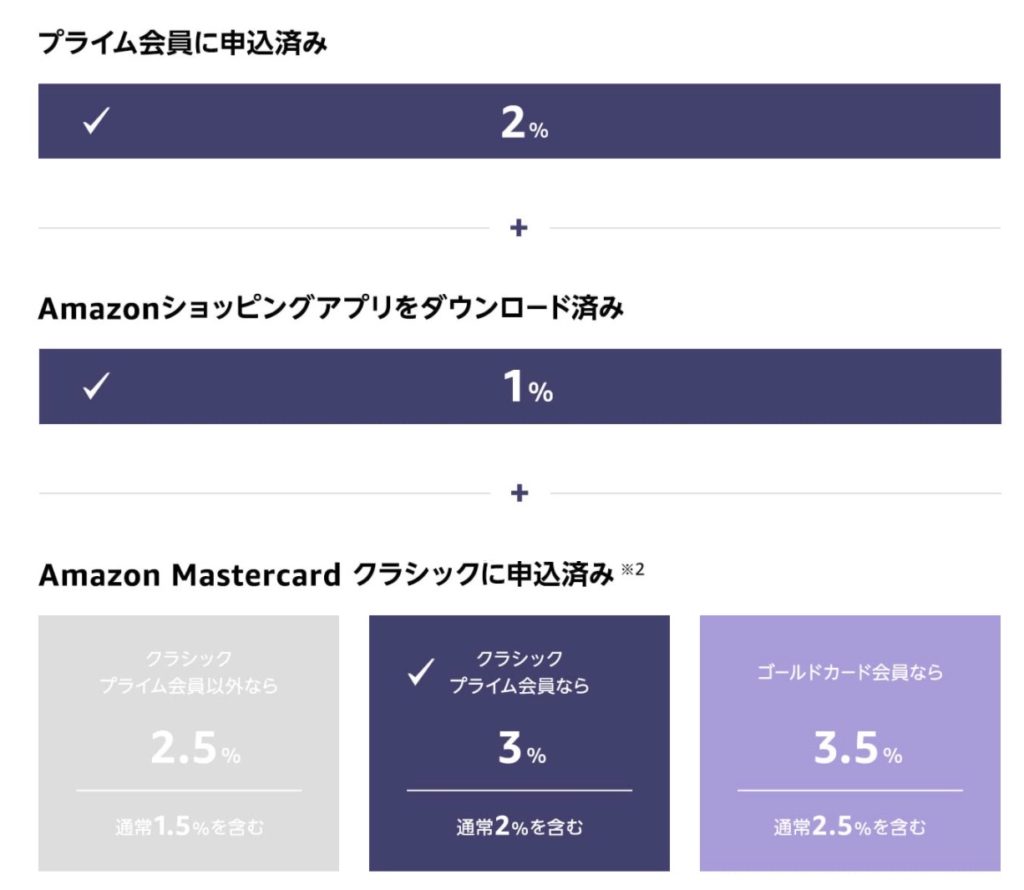The height and width of the screenshot is (890, 1024).
Task: Click the プライム会員に申込済み heading
Action: [x=183, y=43]
